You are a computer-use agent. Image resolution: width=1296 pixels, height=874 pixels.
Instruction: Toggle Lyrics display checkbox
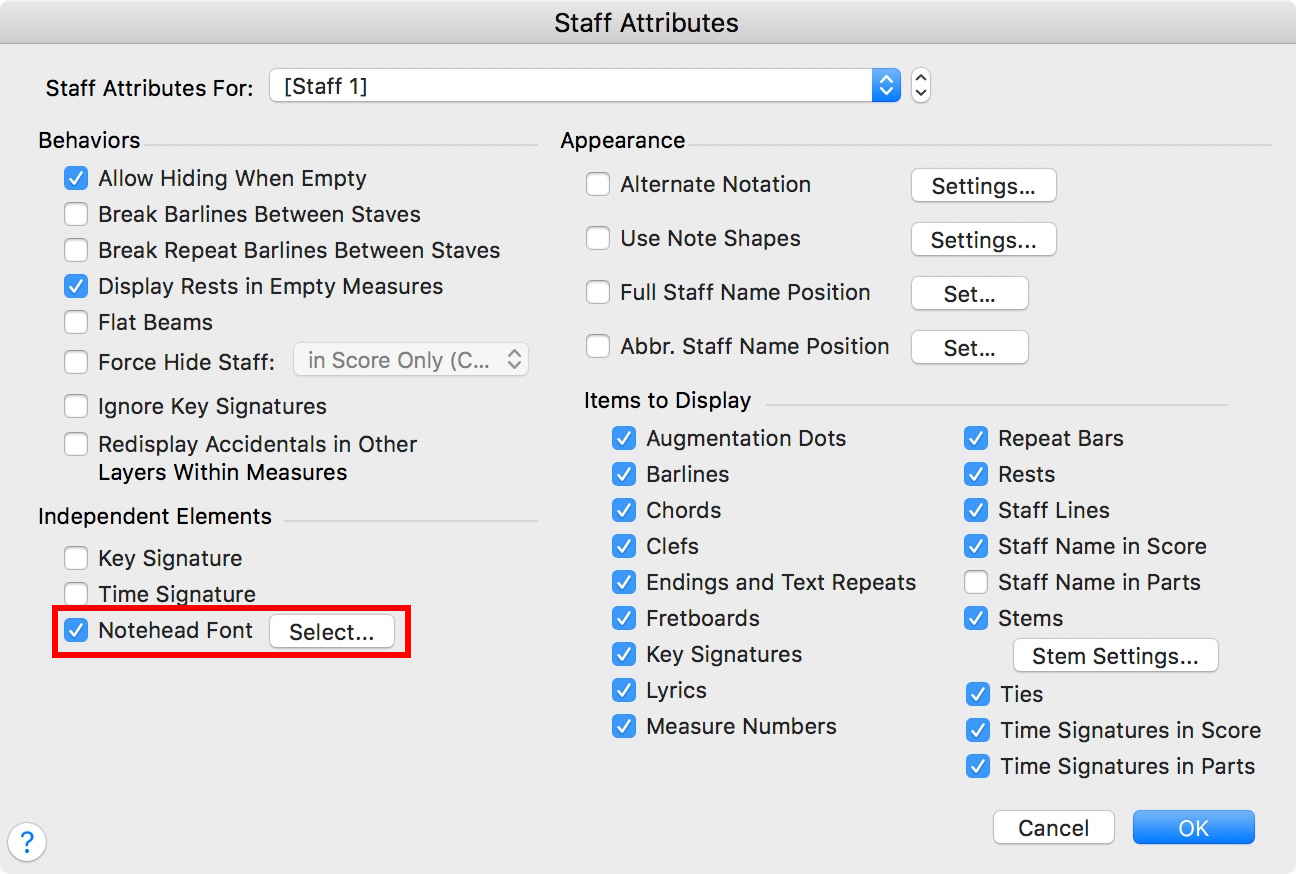tap(624, 690)
